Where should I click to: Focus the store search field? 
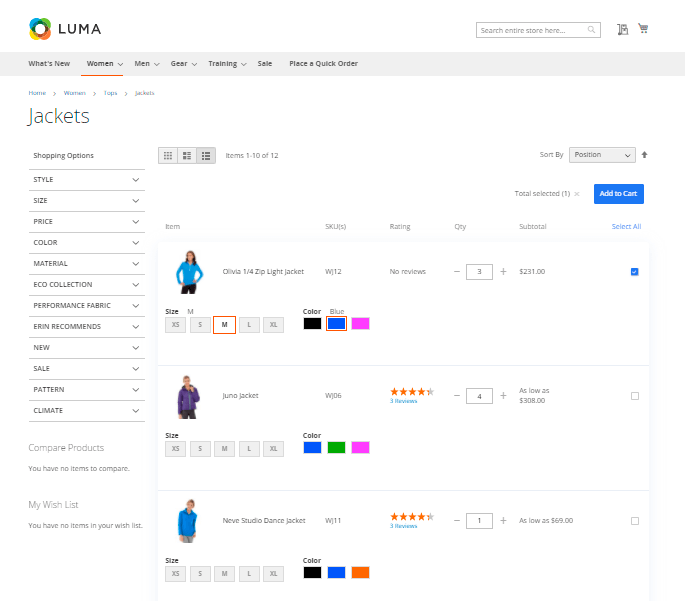538,30
